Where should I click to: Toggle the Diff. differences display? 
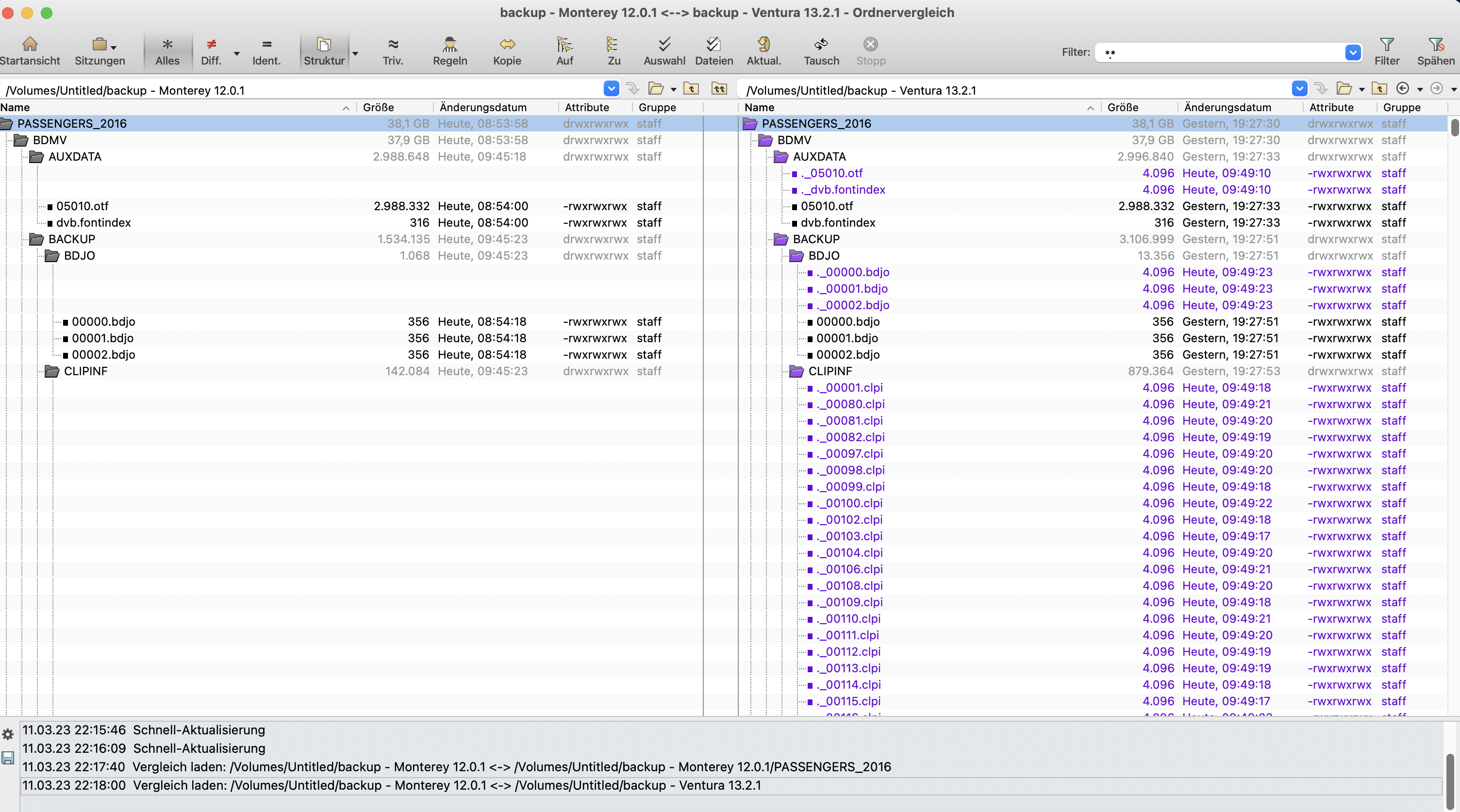(212, 44)
